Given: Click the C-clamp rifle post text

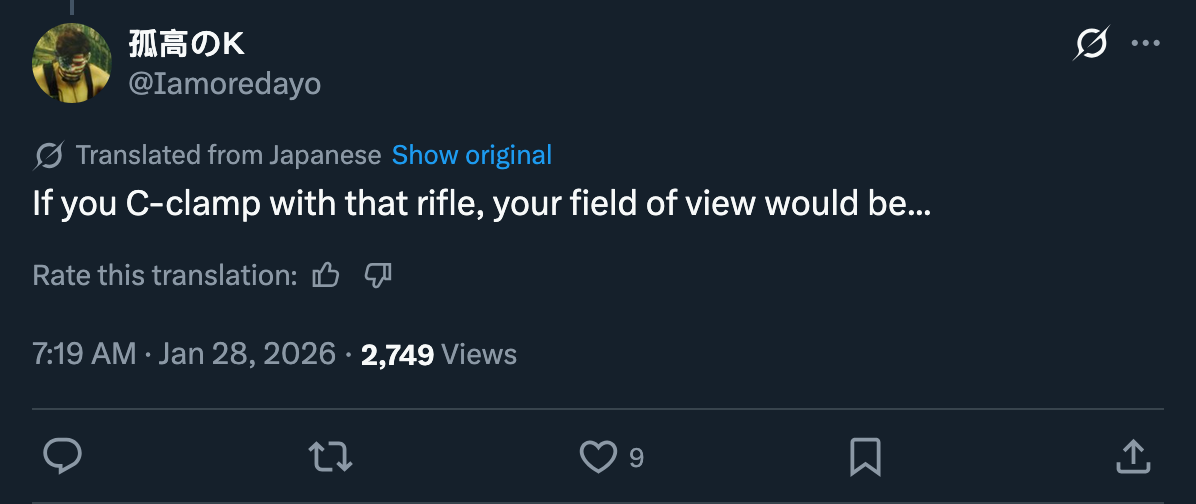Looking at the screenshot, I should coord(481,204).
